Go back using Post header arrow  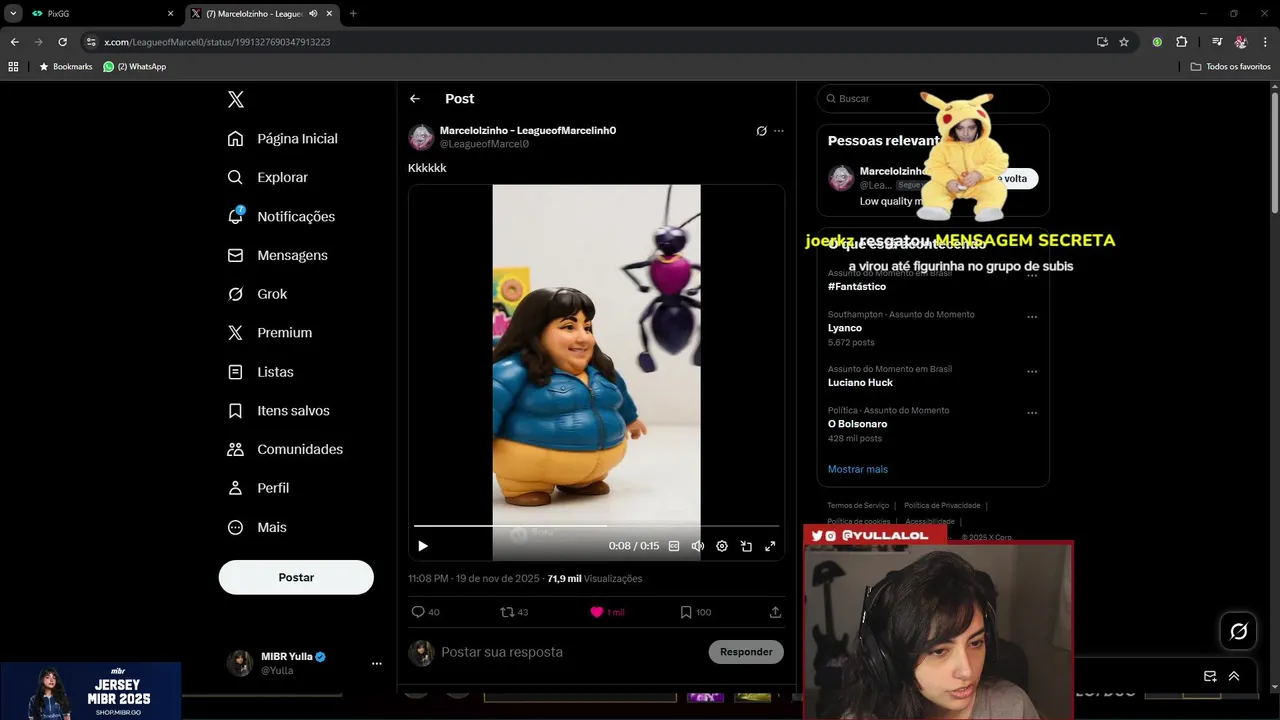pos(415,99)
